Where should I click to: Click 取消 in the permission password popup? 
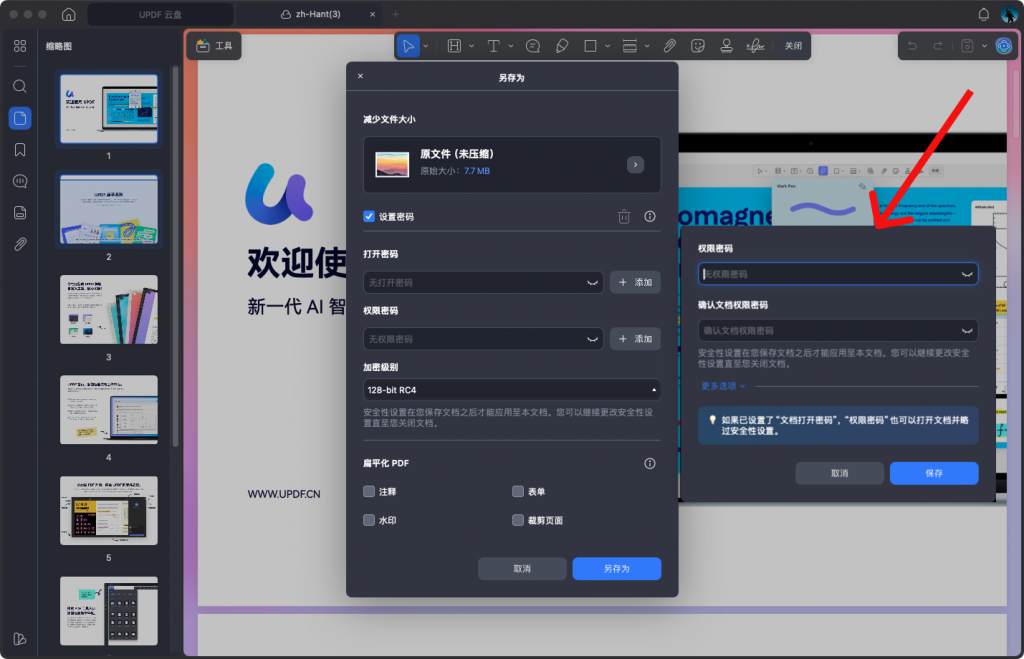839,473
